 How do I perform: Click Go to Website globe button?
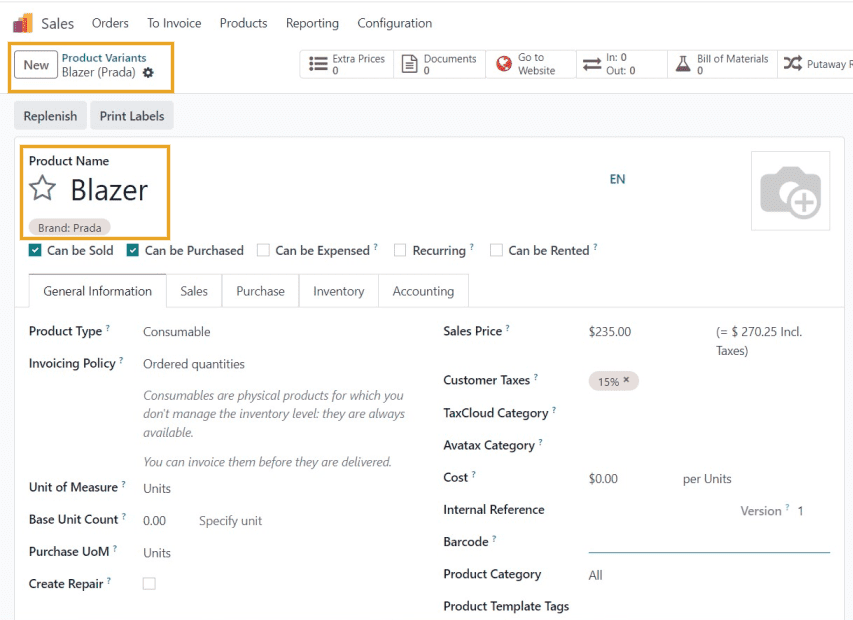pyautogui.click(x=526, y=65)
